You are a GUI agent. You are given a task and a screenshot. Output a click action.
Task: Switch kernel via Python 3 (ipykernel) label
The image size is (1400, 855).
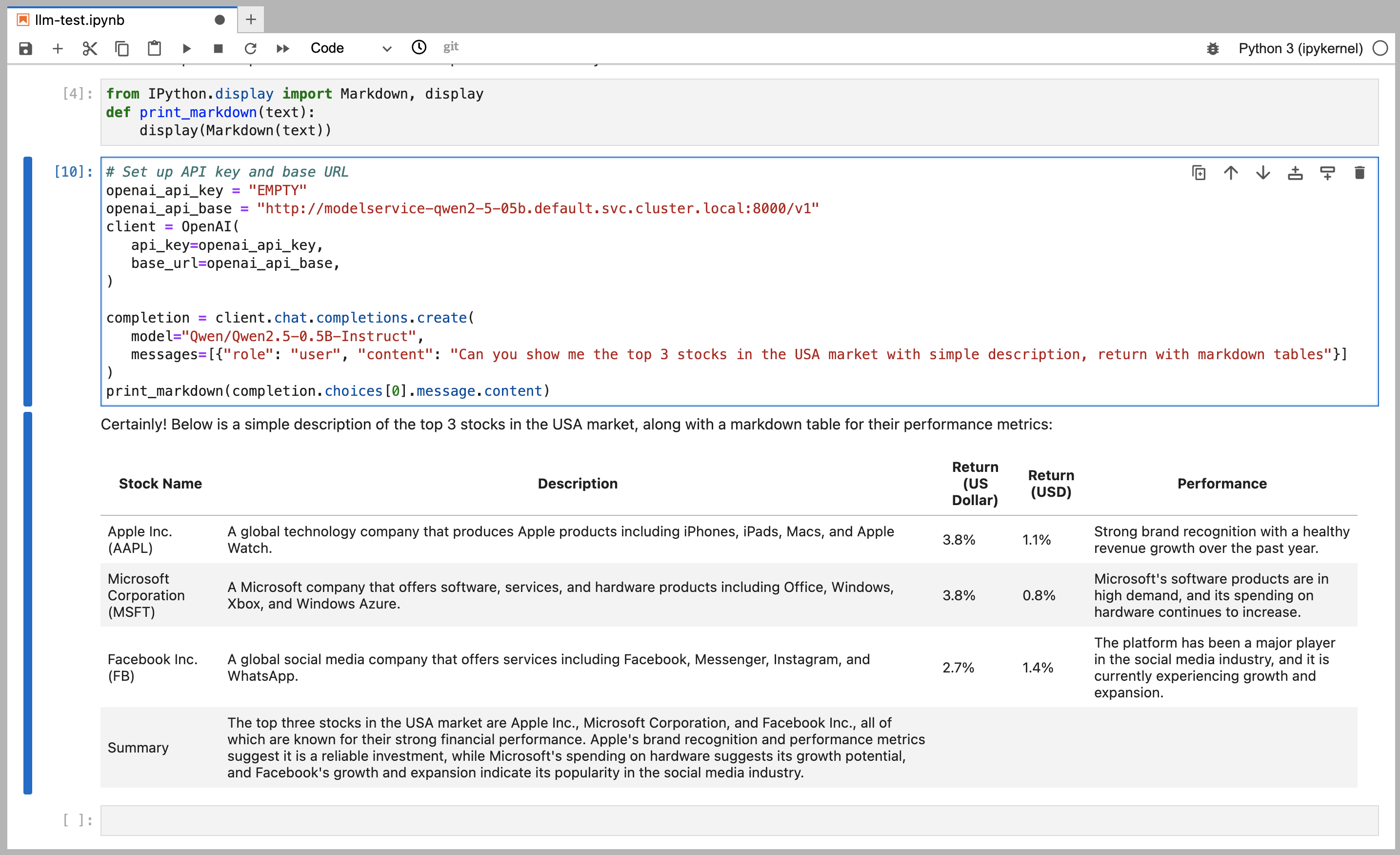coord(1300,48)
